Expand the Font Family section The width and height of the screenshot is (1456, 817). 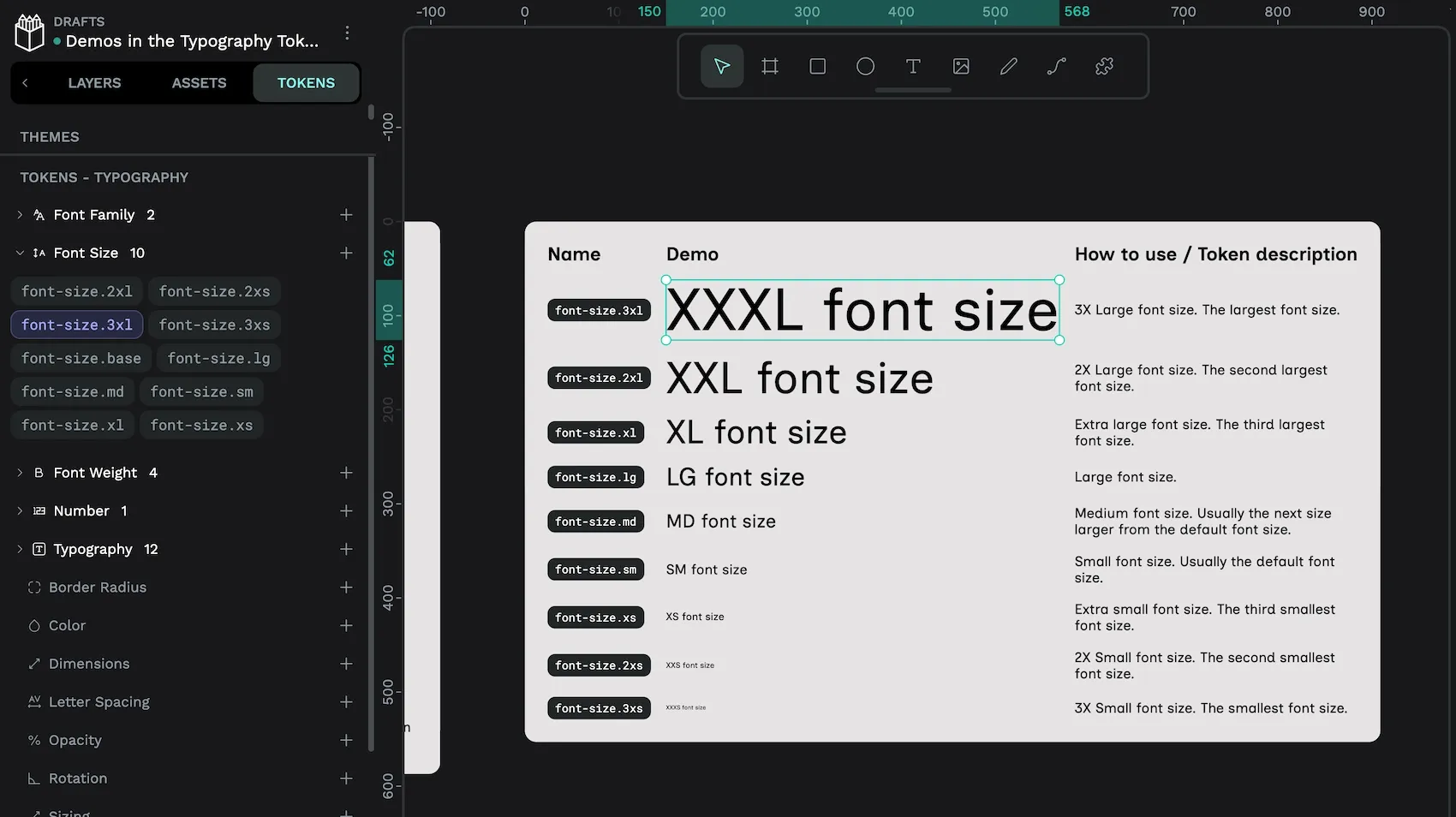20,215
